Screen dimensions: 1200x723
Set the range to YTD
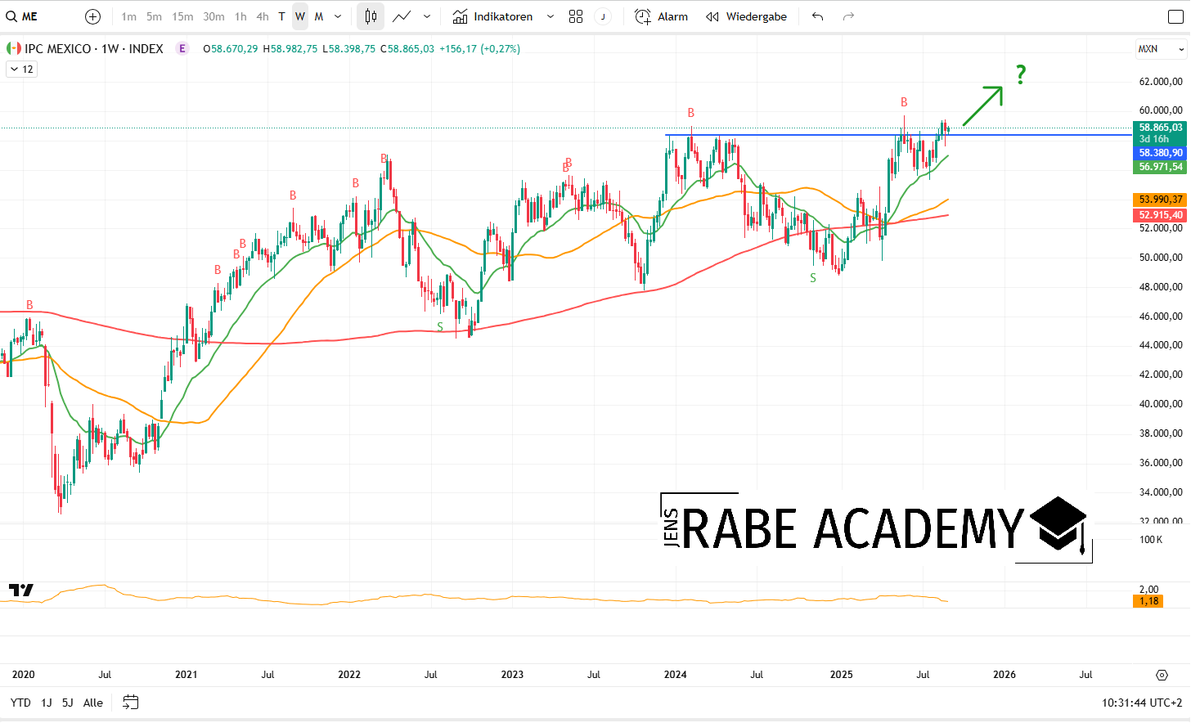point(21,702)
